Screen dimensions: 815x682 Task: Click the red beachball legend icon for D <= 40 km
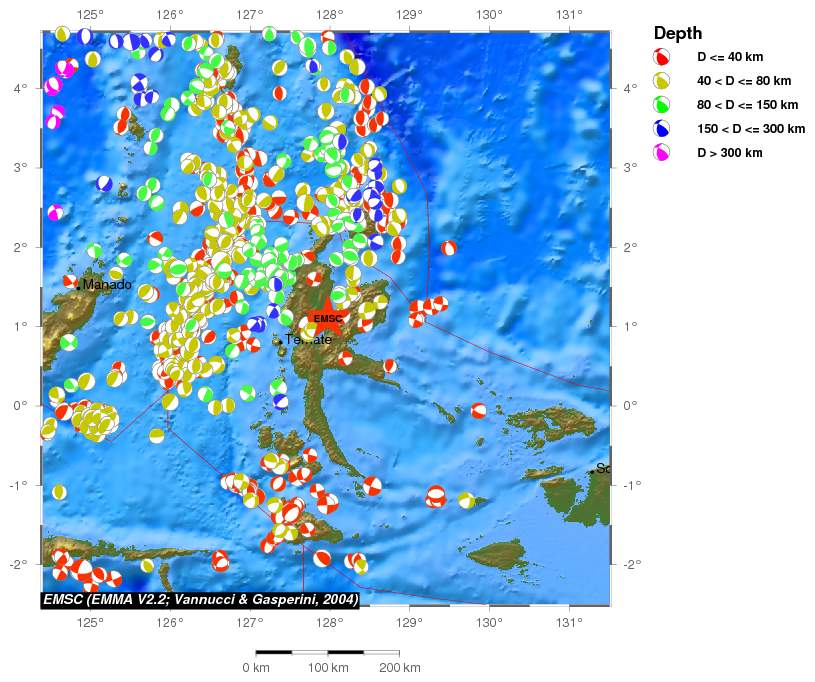[662, 57]
